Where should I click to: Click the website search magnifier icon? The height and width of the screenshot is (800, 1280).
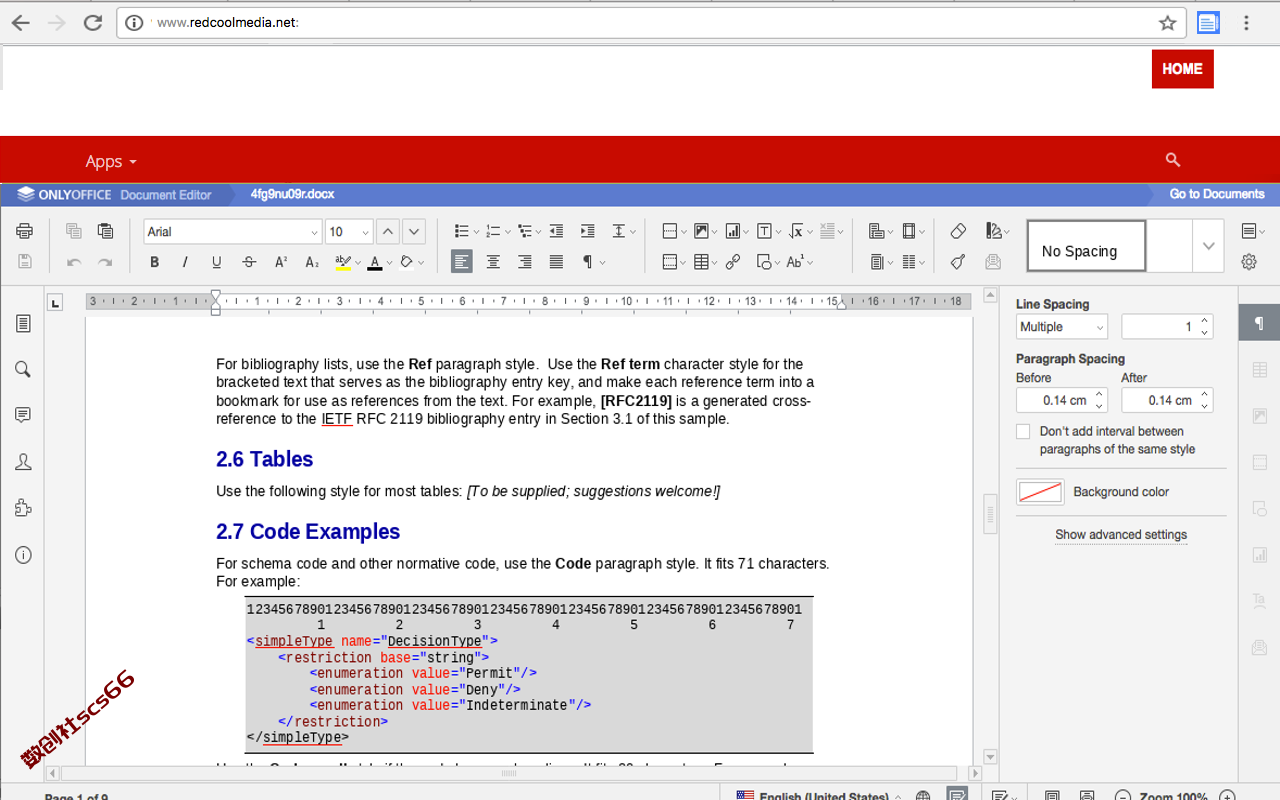point(1173,160)
